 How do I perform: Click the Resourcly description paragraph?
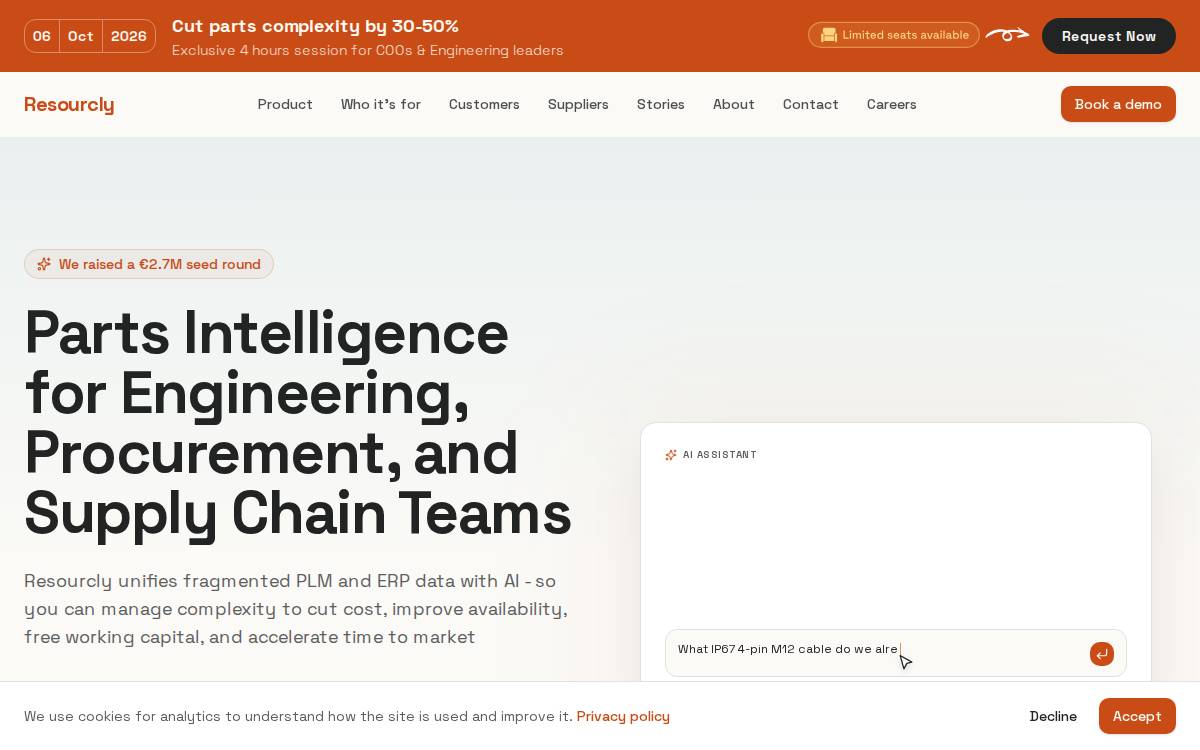(x=296, y=609)
